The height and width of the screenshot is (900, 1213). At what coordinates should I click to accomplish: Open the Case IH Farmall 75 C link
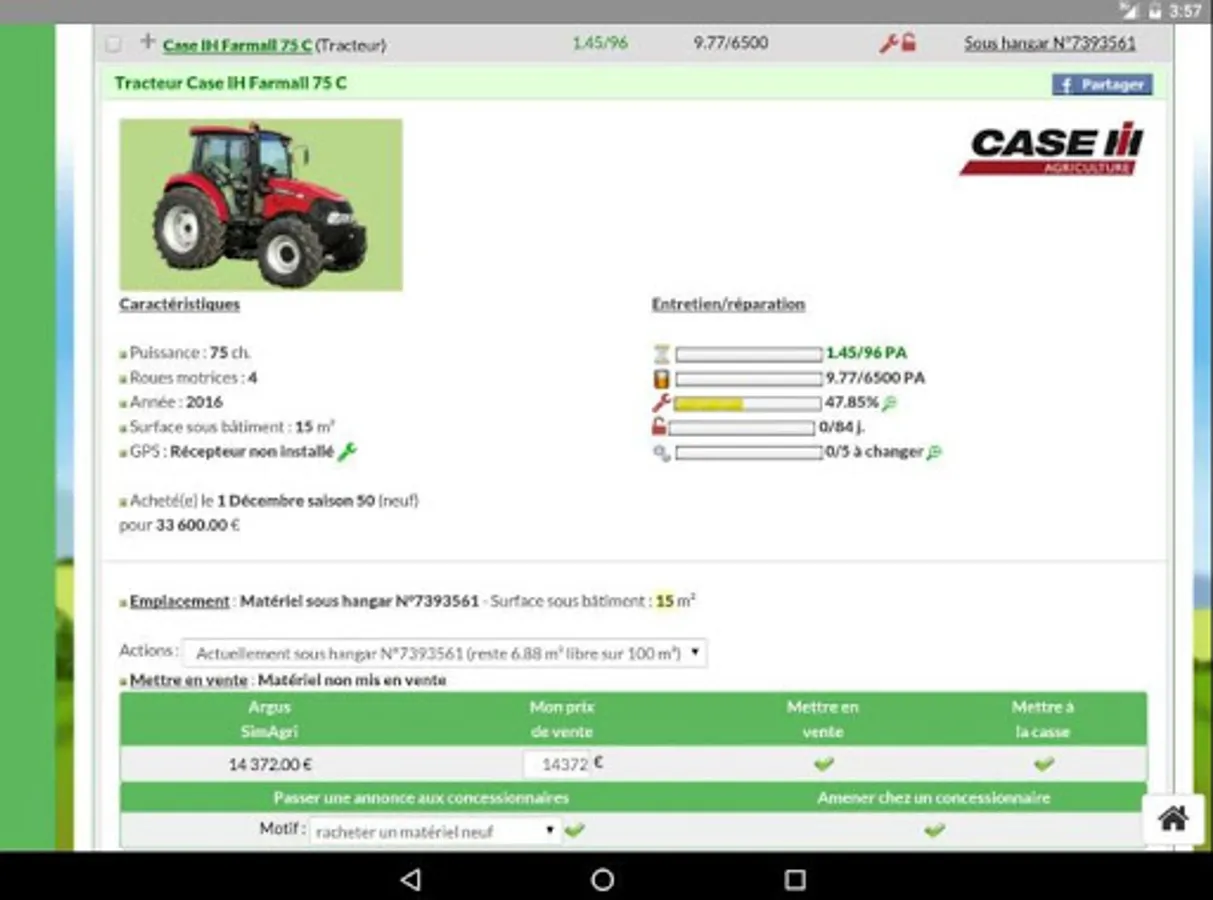pyautogui.click(x=238, y=45)
